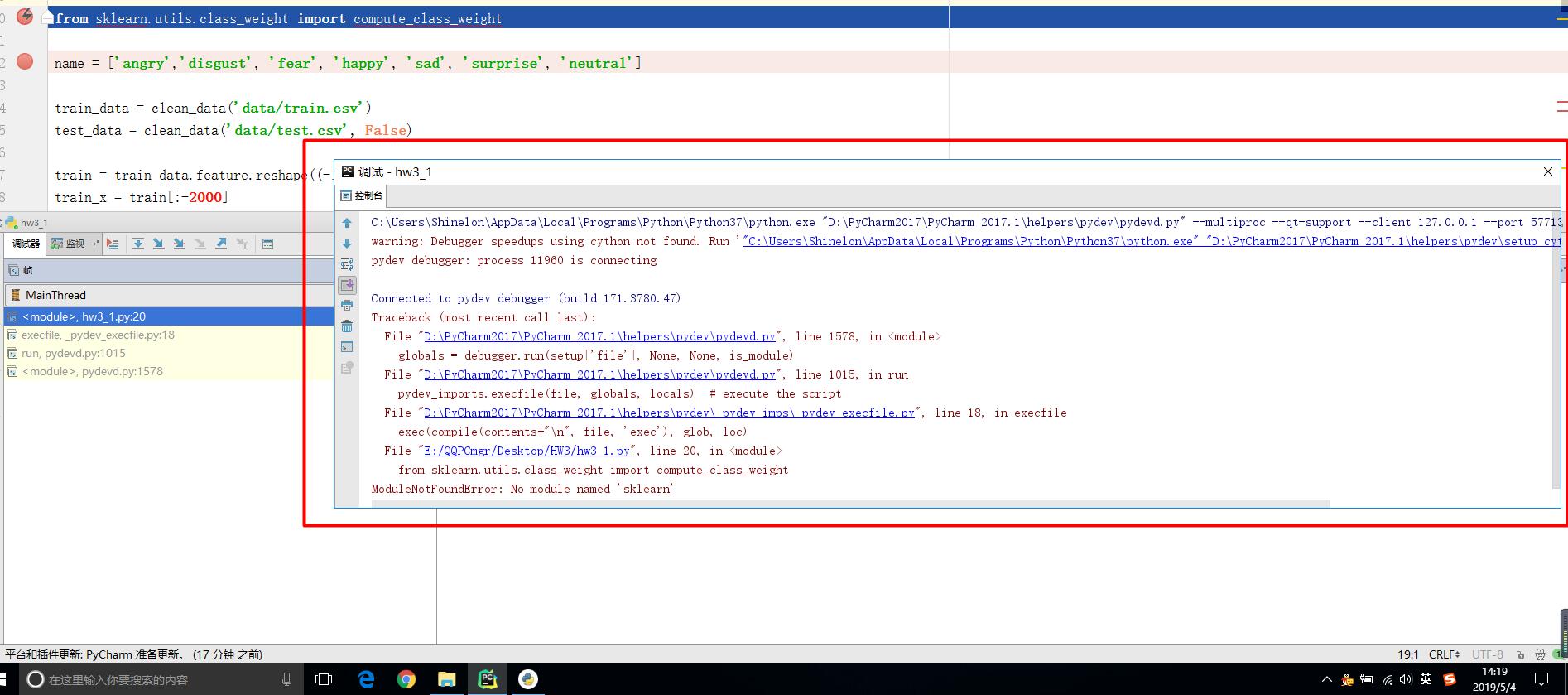Click the Step Out debugger icon

click(x=221, y=244)
